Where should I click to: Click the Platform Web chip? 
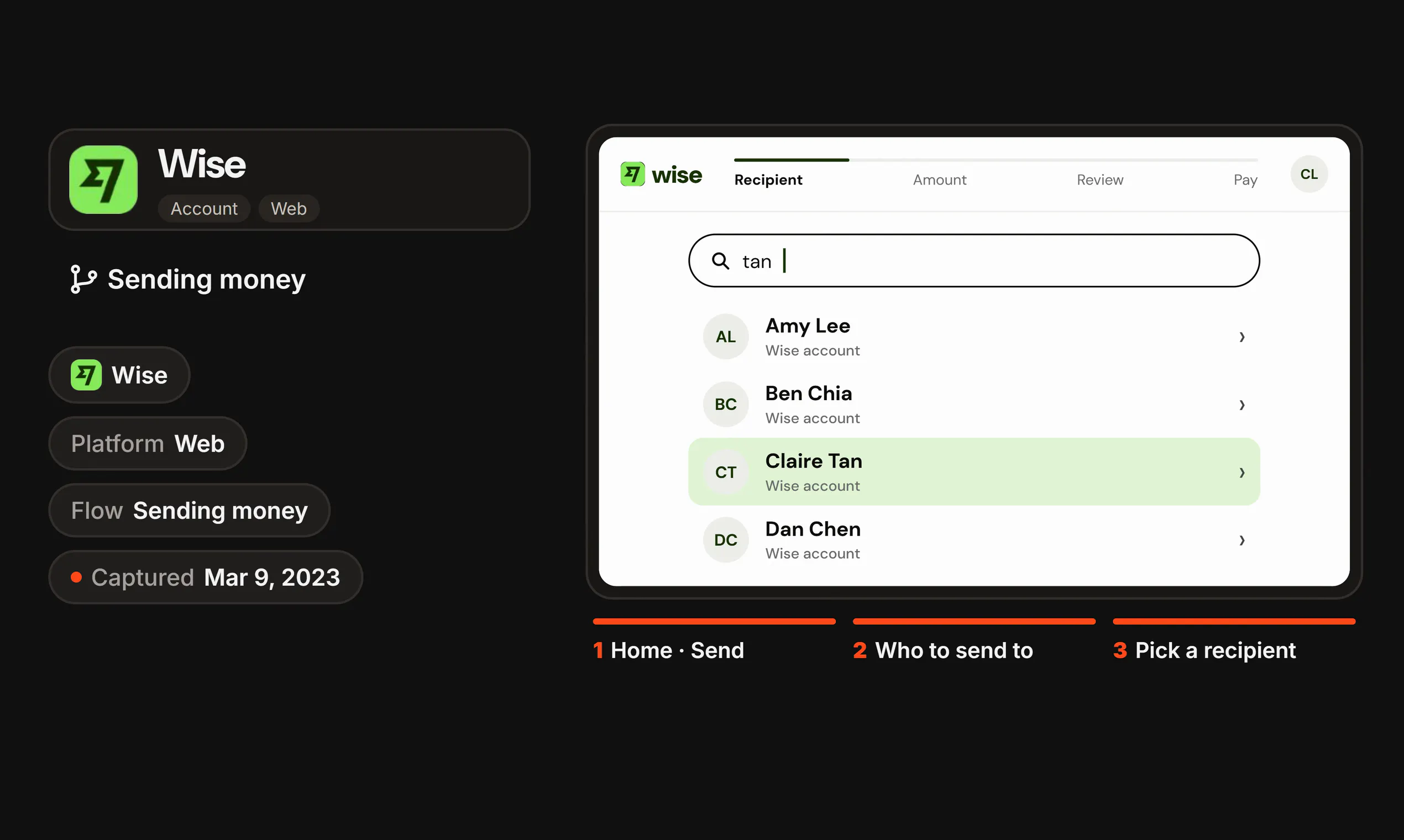[148, 443]
